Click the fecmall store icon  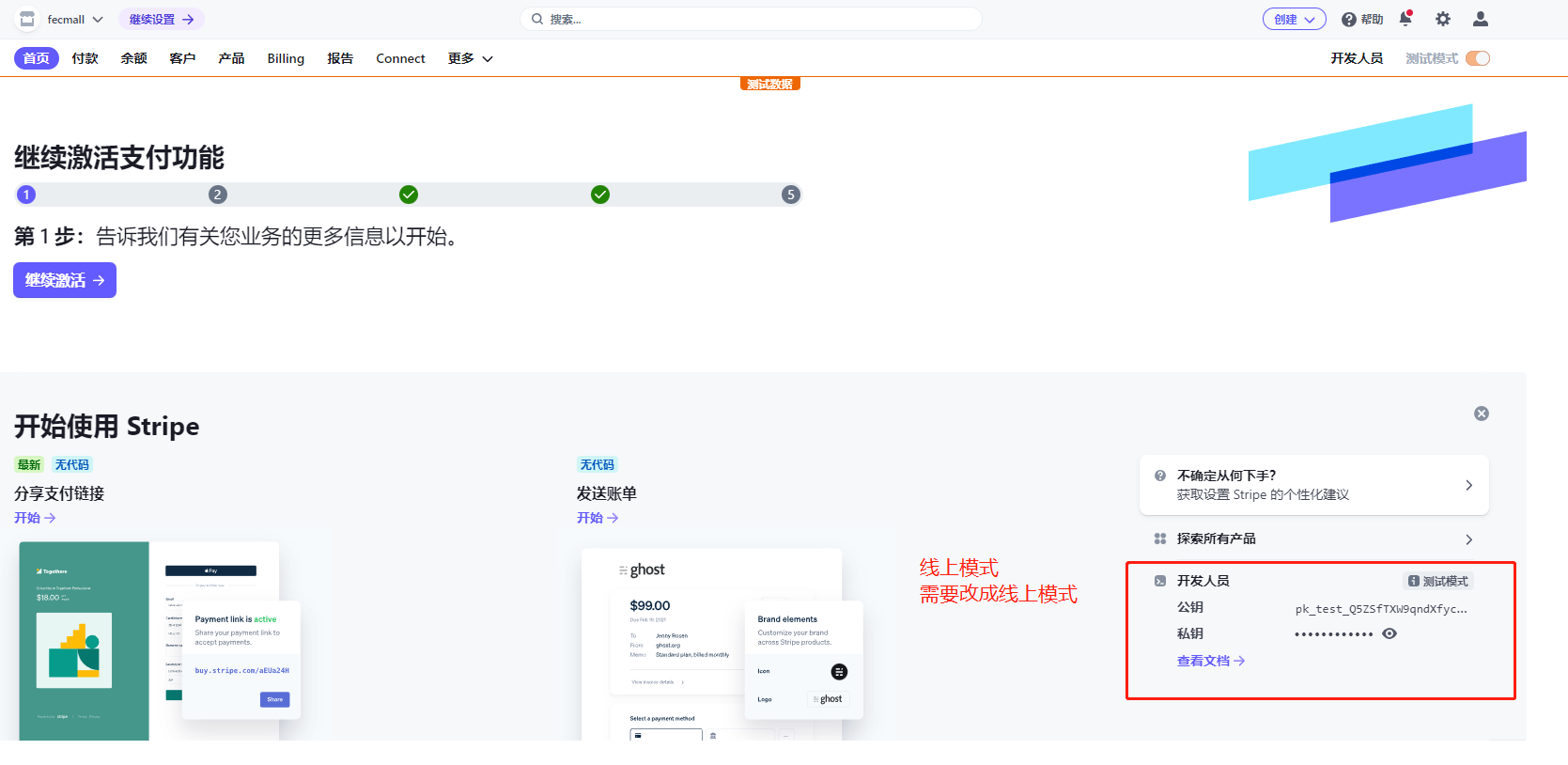[x=27, y=19]
